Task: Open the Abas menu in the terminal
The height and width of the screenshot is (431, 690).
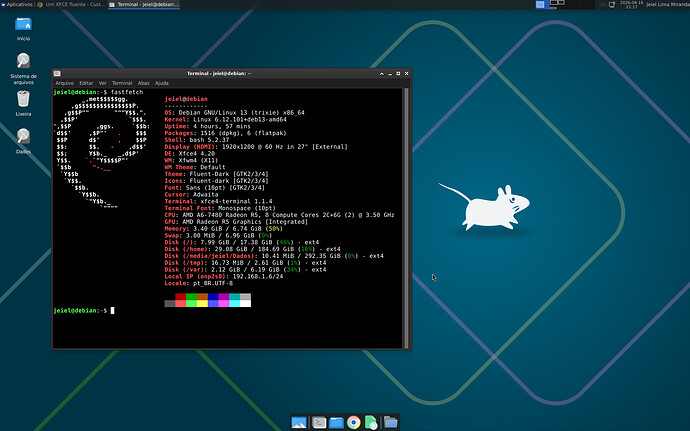Action: [x=143, y=83]
